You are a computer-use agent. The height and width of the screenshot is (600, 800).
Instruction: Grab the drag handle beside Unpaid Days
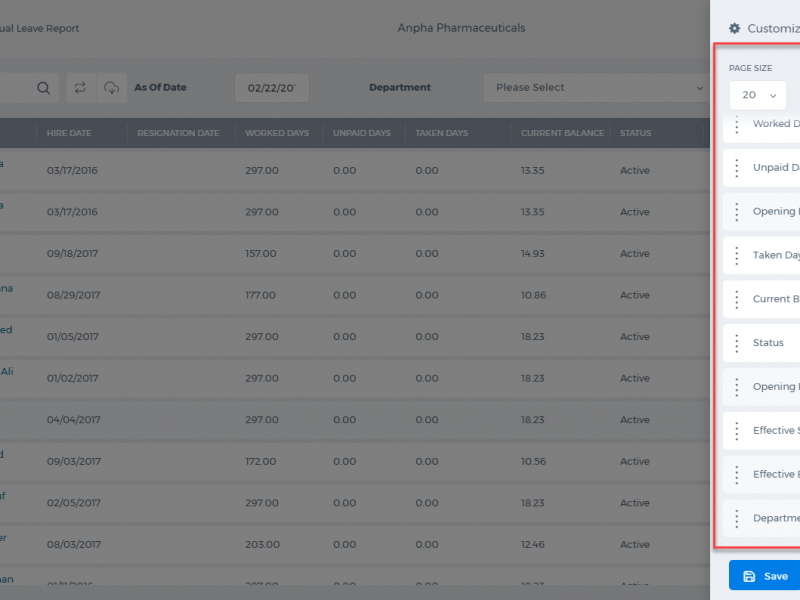(x=737, y=168)
